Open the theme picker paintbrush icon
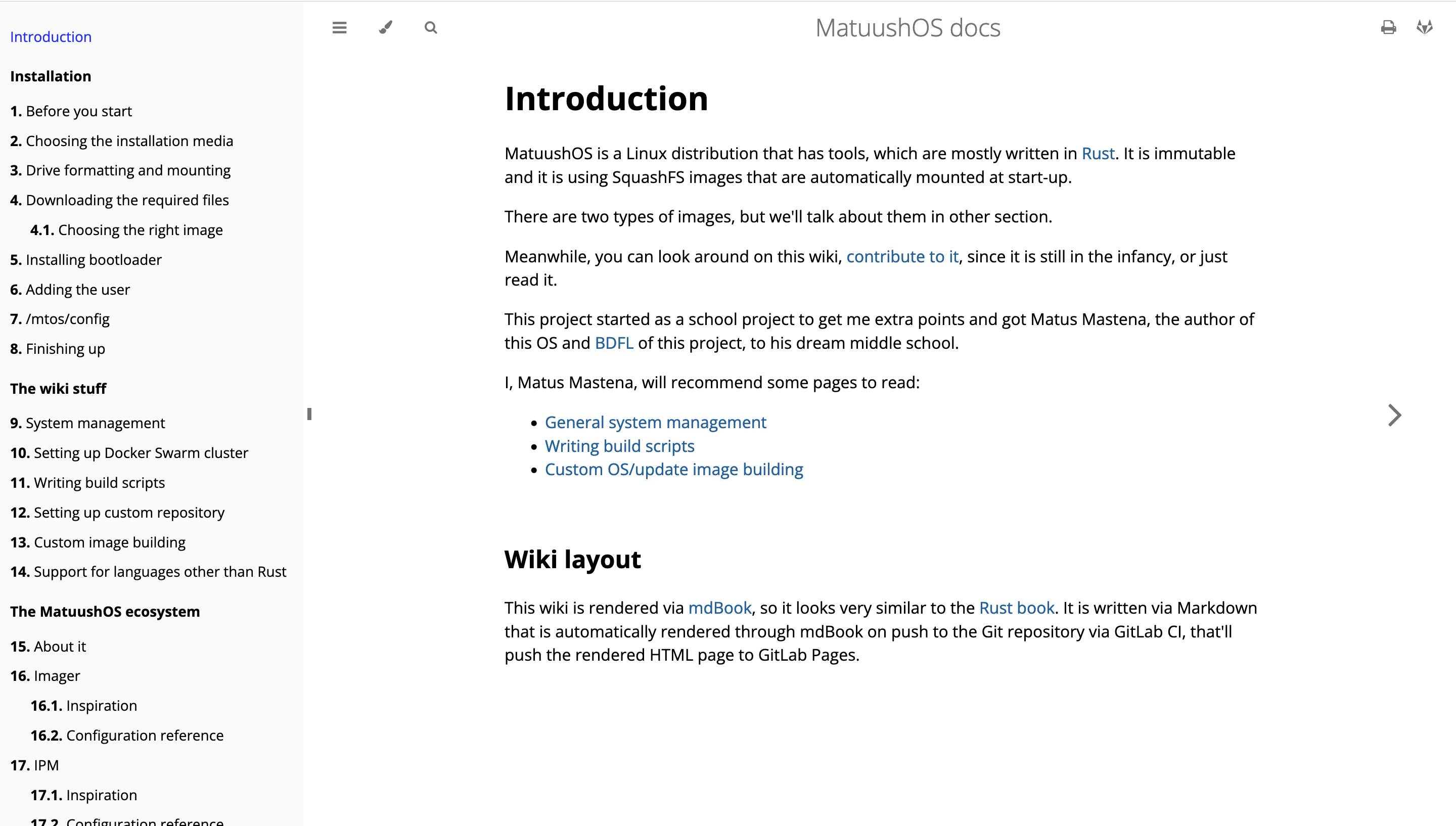Viewport: 1456px width, 826px height. pyautogui.click(x=386, y=27)
